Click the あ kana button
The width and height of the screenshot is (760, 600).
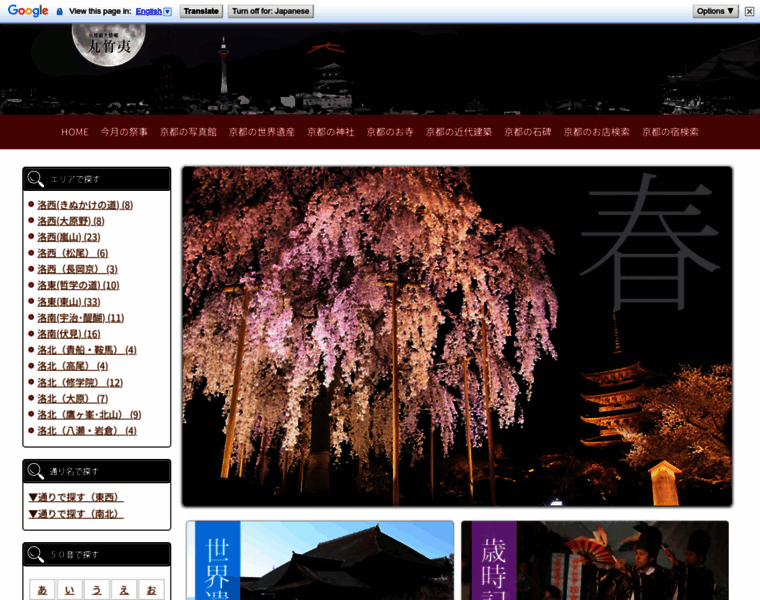[42, 590]
